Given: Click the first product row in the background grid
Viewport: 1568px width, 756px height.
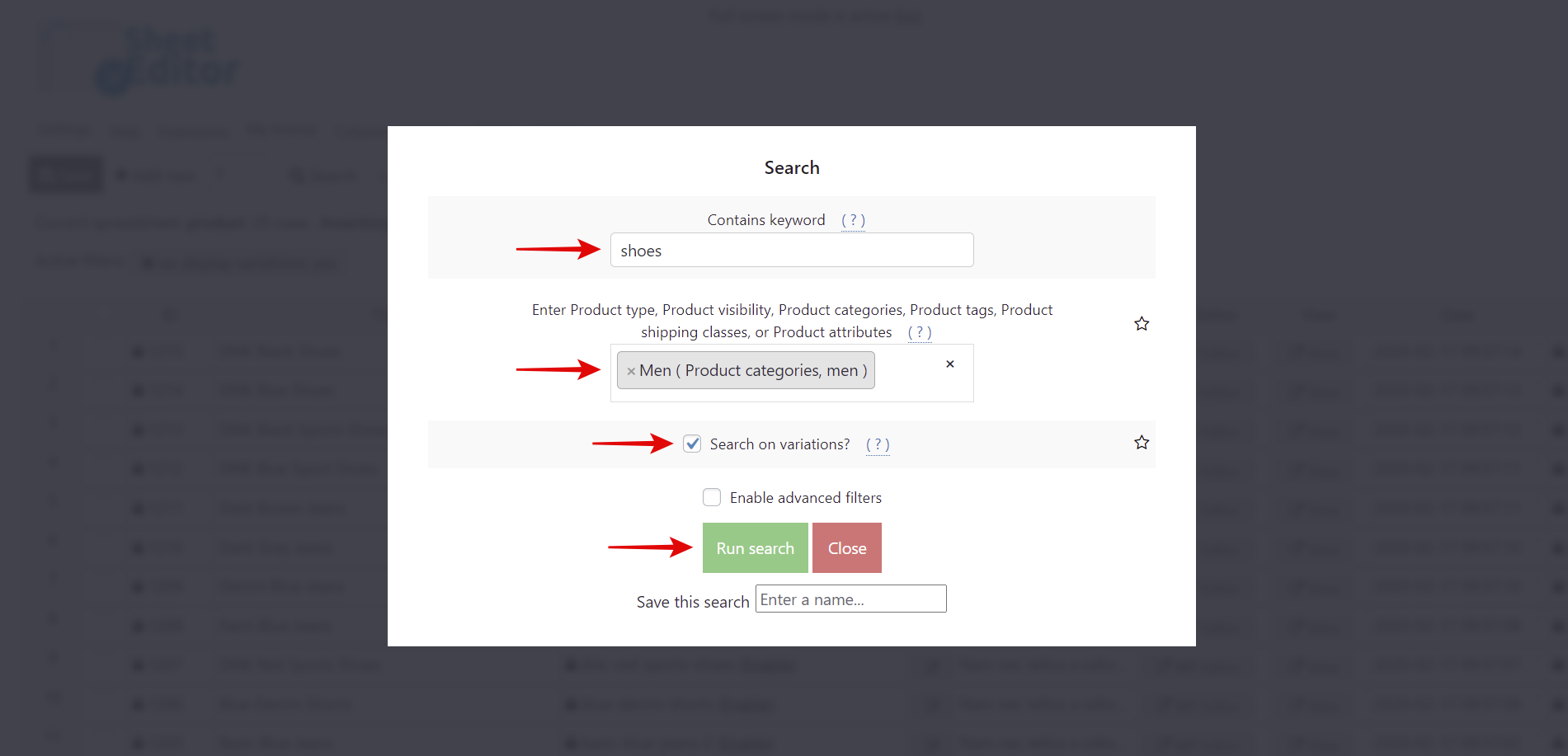Looking at the screenshot, I should pyautogui.click(x=280, y=350).
